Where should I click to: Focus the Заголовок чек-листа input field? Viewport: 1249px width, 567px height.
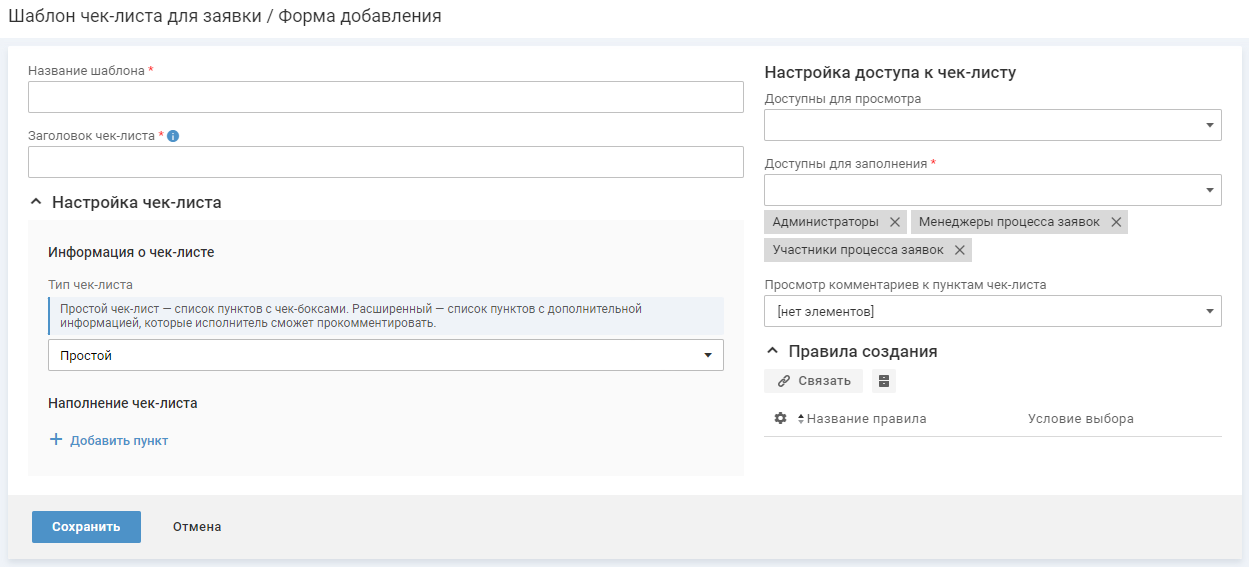385,162
